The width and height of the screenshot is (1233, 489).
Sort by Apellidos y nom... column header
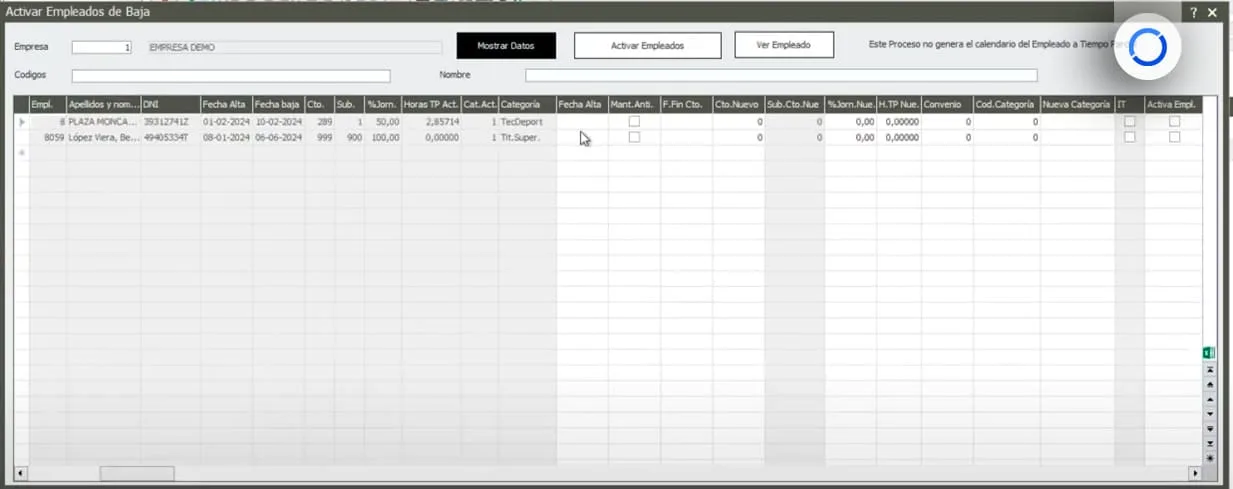click(103, 104)
